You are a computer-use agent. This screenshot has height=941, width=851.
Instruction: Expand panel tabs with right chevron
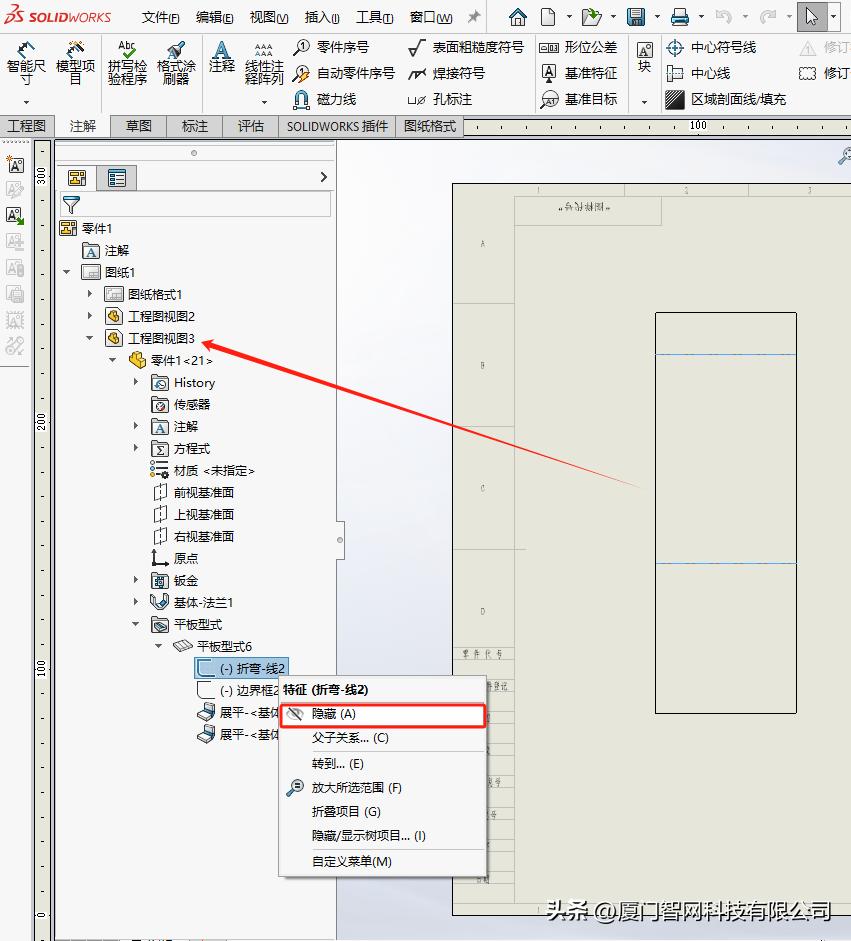click(323, 177)
